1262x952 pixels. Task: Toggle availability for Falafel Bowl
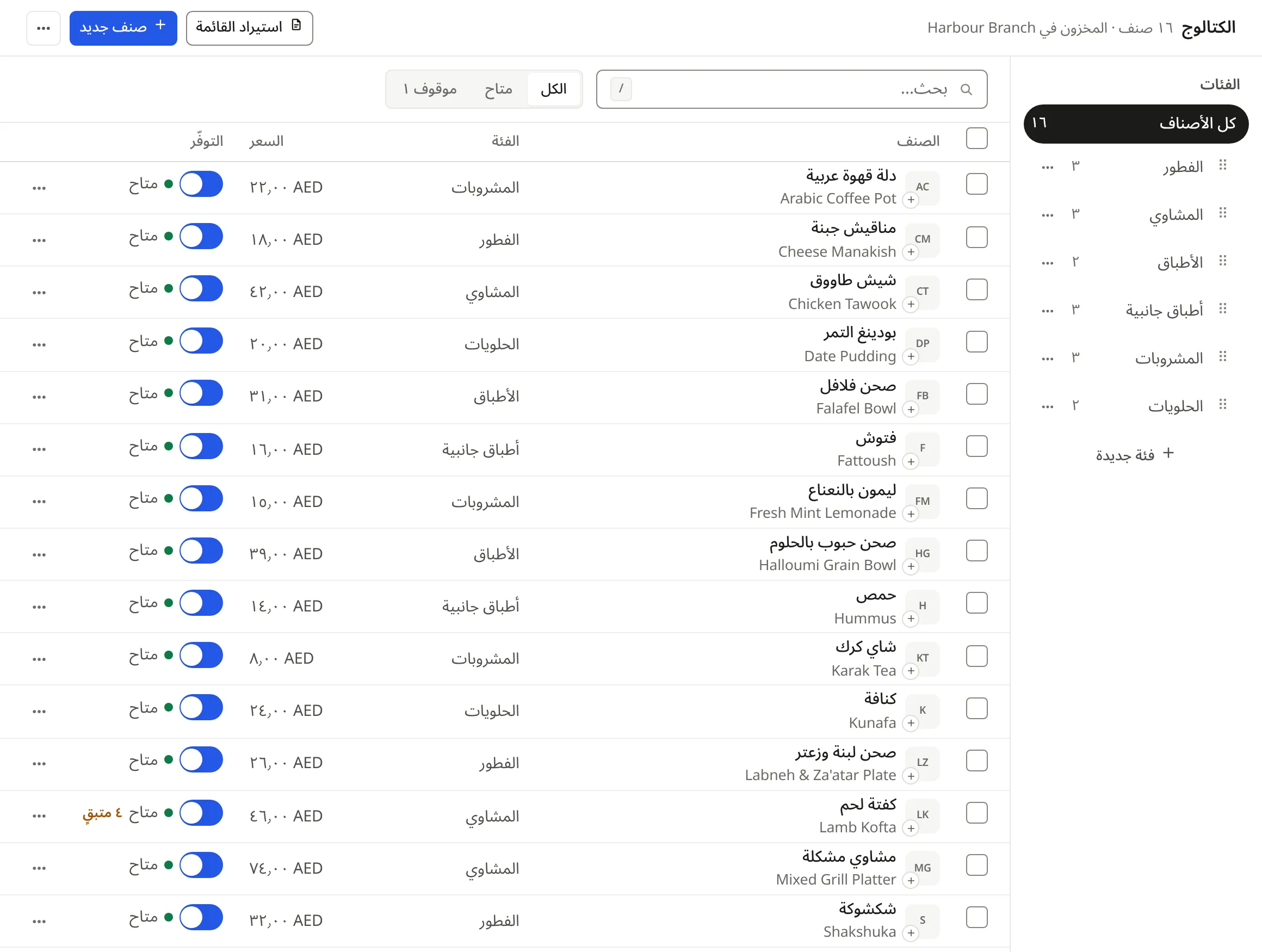[201, 393]
